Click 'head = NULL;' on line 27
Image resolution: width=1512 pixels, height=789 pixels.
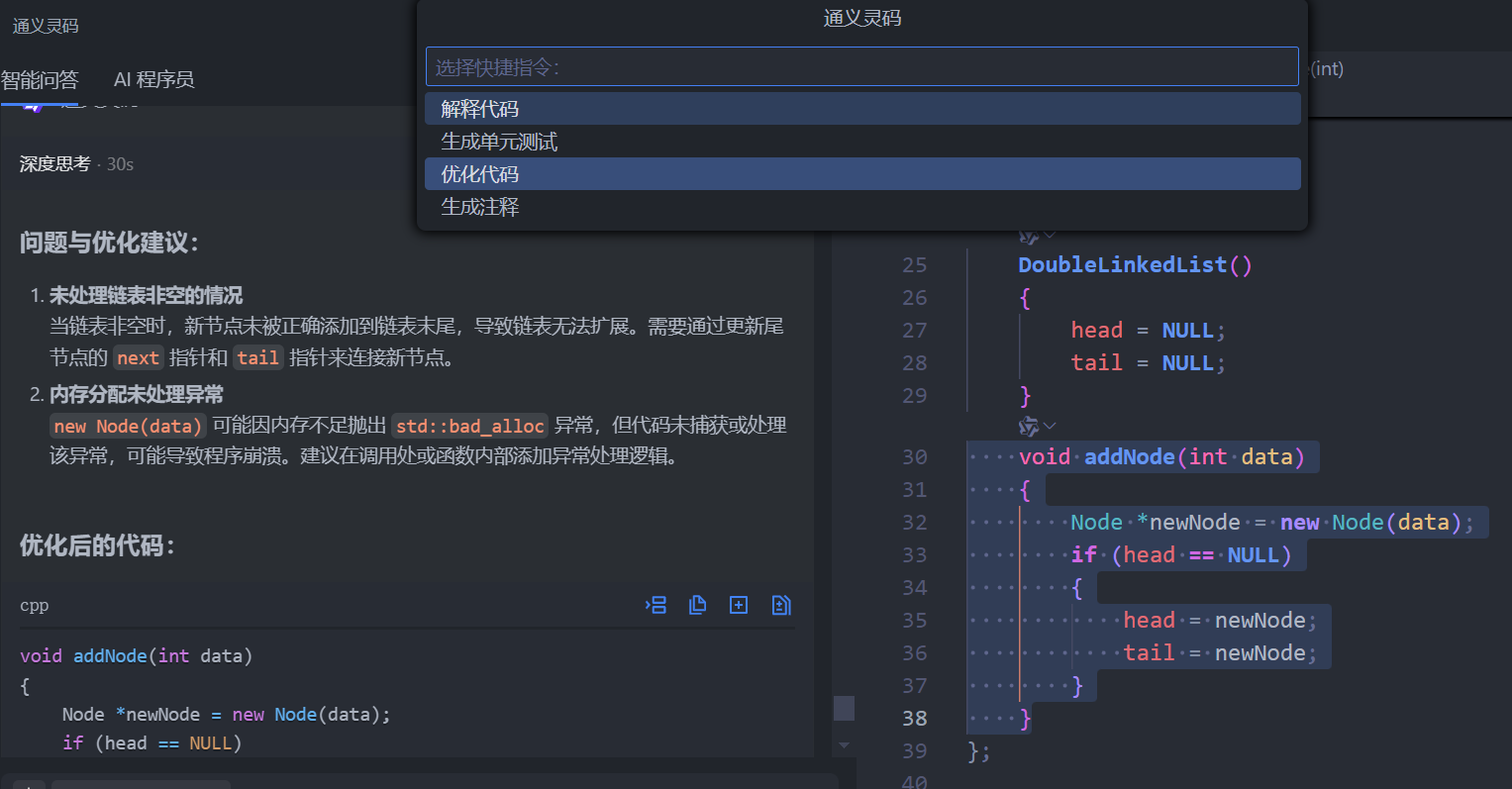pos(1149,330)
